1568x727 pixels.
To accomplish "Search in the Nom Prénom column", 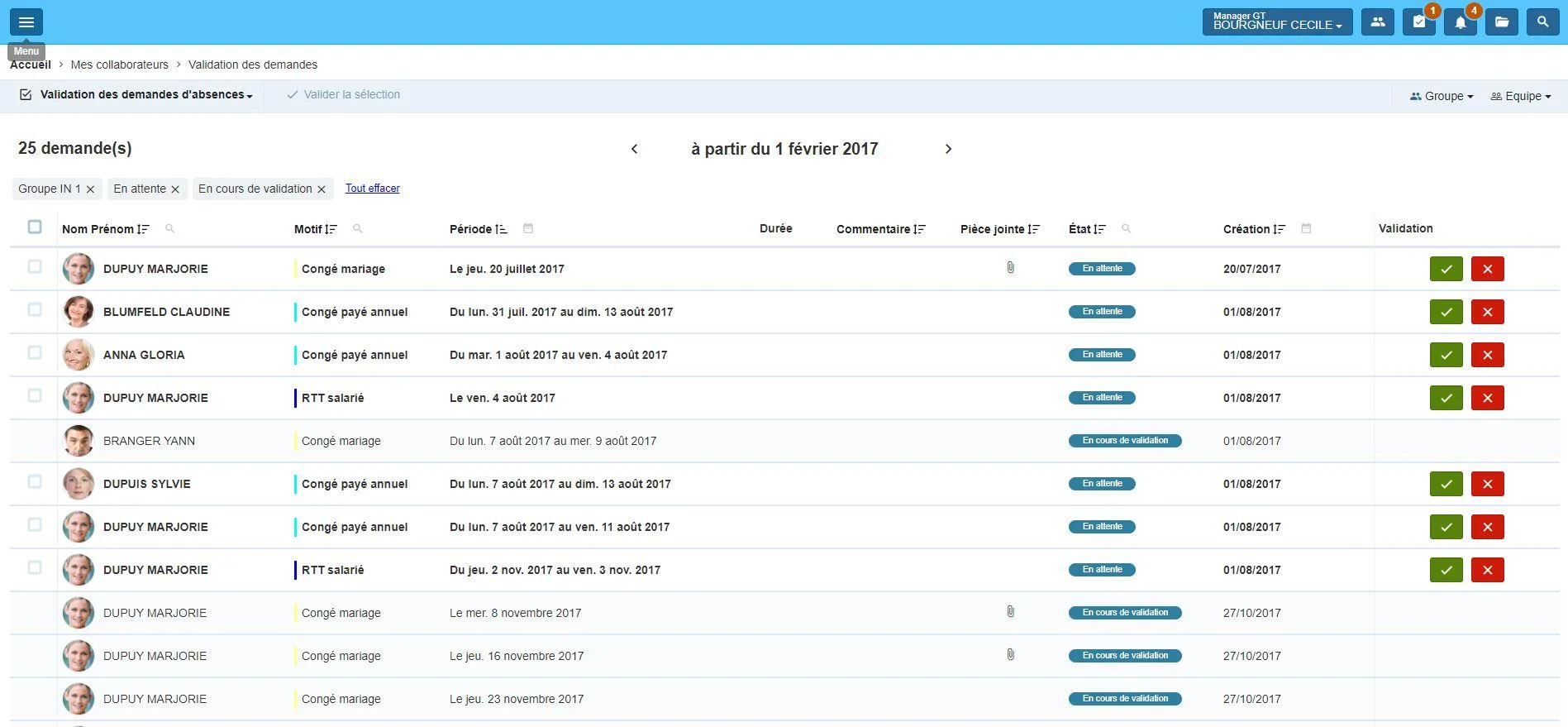I will tap(169, 228).
